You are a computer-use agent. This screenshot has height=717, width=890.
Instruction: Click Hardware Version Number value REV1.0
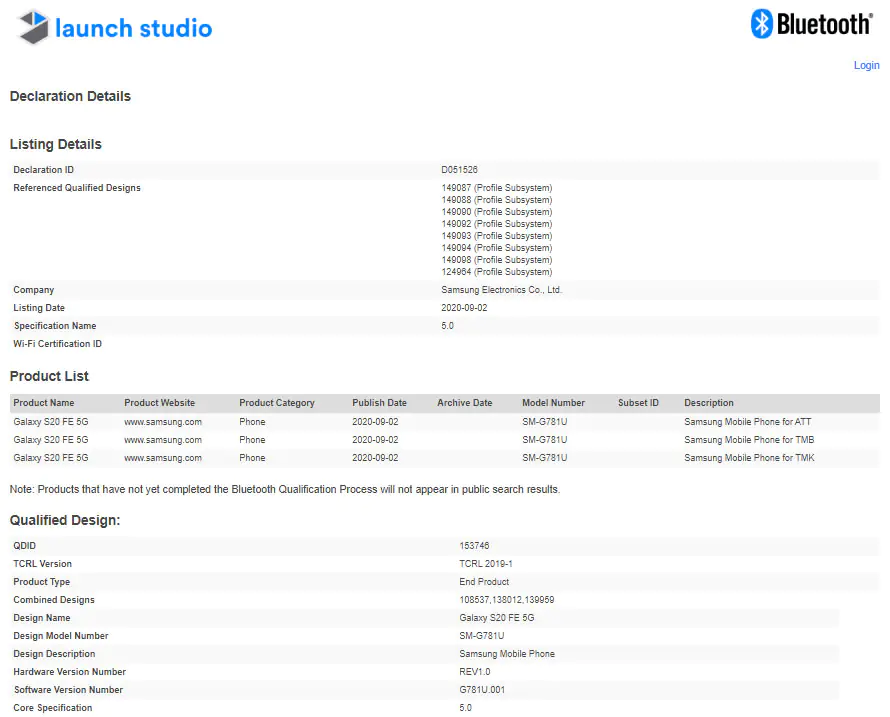click(x=475, y=672)
